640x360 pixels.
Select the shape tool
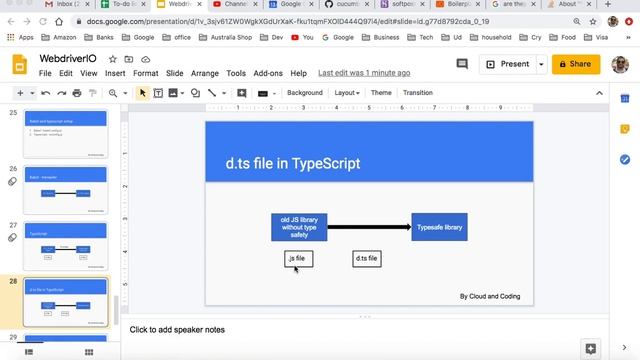click(x=196, y=93)
